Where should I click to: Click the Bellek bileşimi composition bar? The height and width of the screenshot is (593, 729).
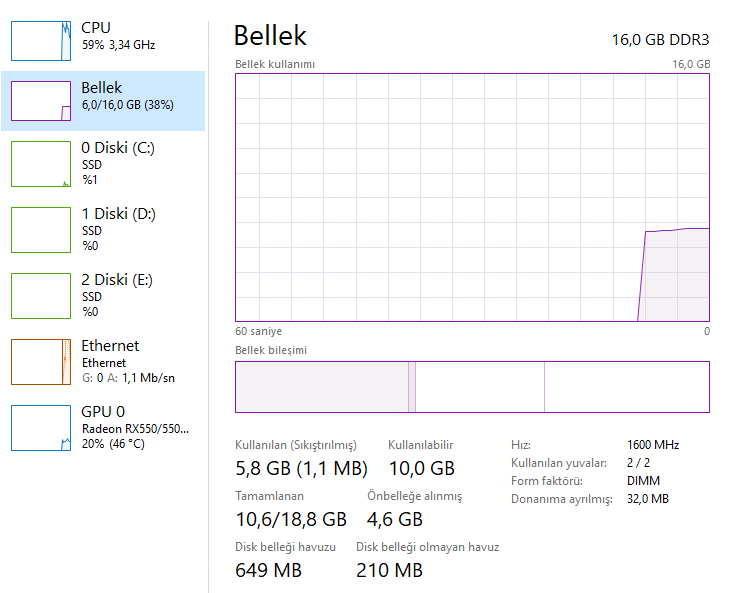(472, 387)
